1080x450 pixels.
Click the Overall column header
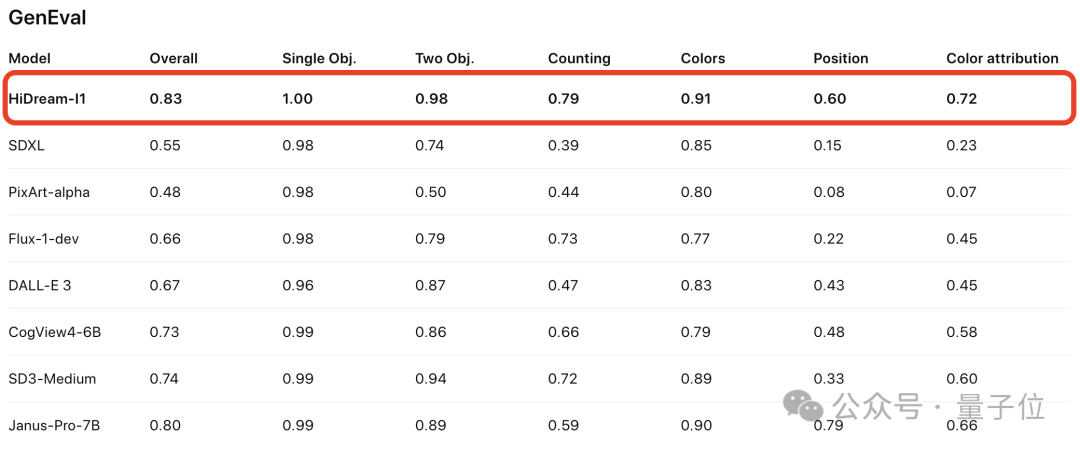pos(173,58)
